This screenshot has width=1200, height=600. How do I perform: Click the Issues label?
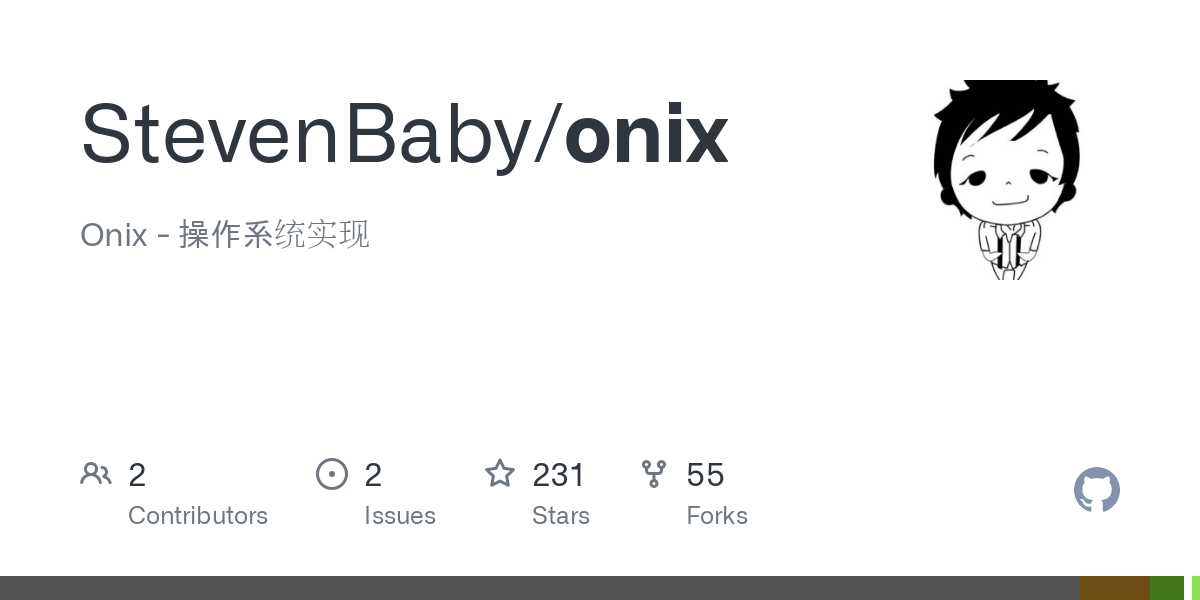coord(400,516)
